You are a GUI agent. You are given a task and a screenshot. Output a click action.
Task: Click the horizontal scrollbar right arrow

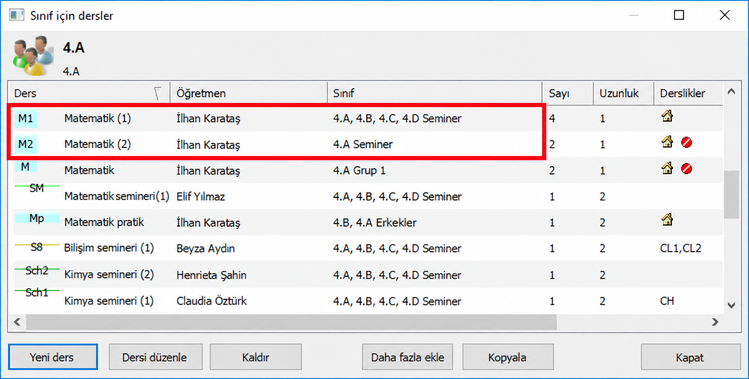coord(715,322)
